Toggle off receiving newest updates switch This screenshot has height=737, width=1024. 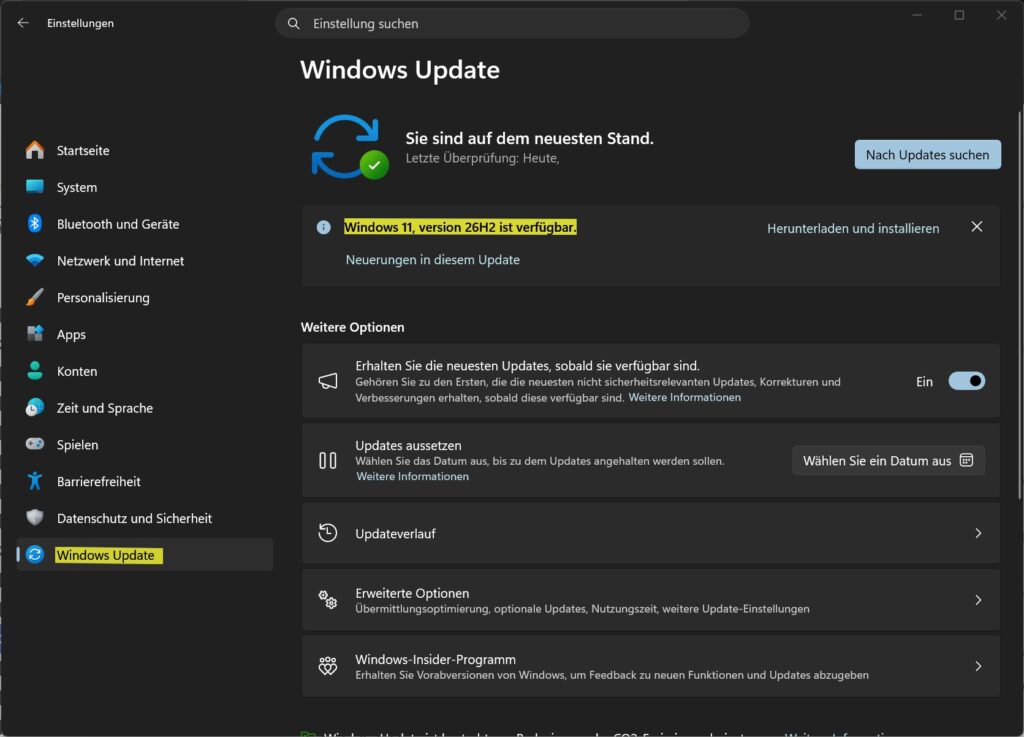click(x=967, y=381)
